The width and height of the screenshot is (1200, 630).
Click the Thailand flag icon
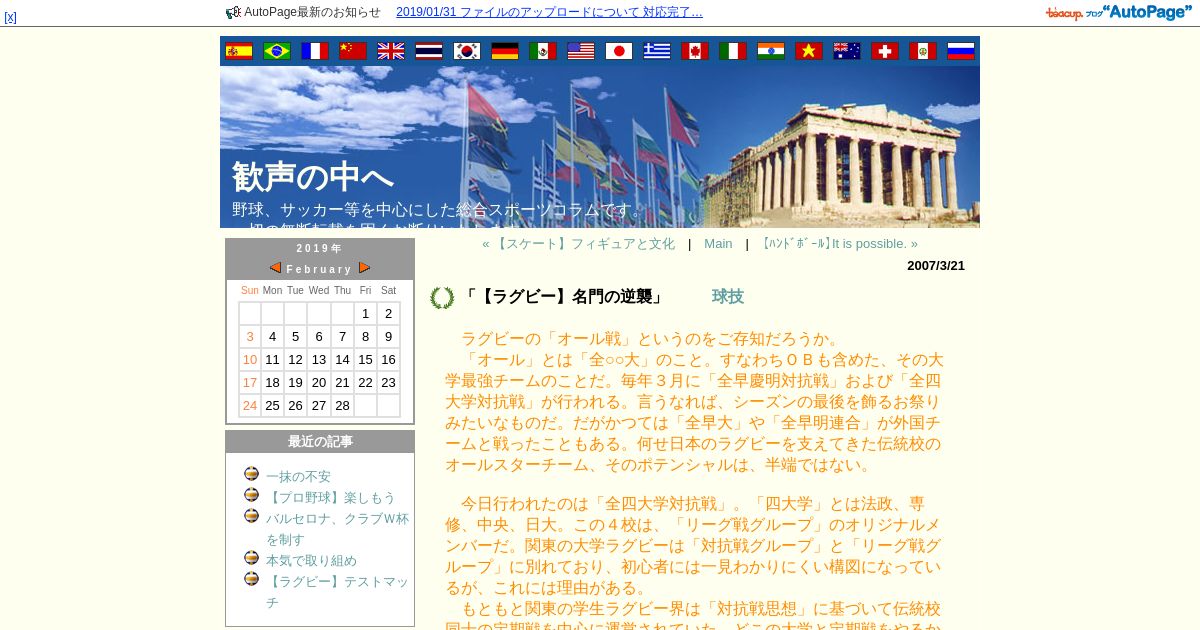pyautogui.click(x=429, y=51)
